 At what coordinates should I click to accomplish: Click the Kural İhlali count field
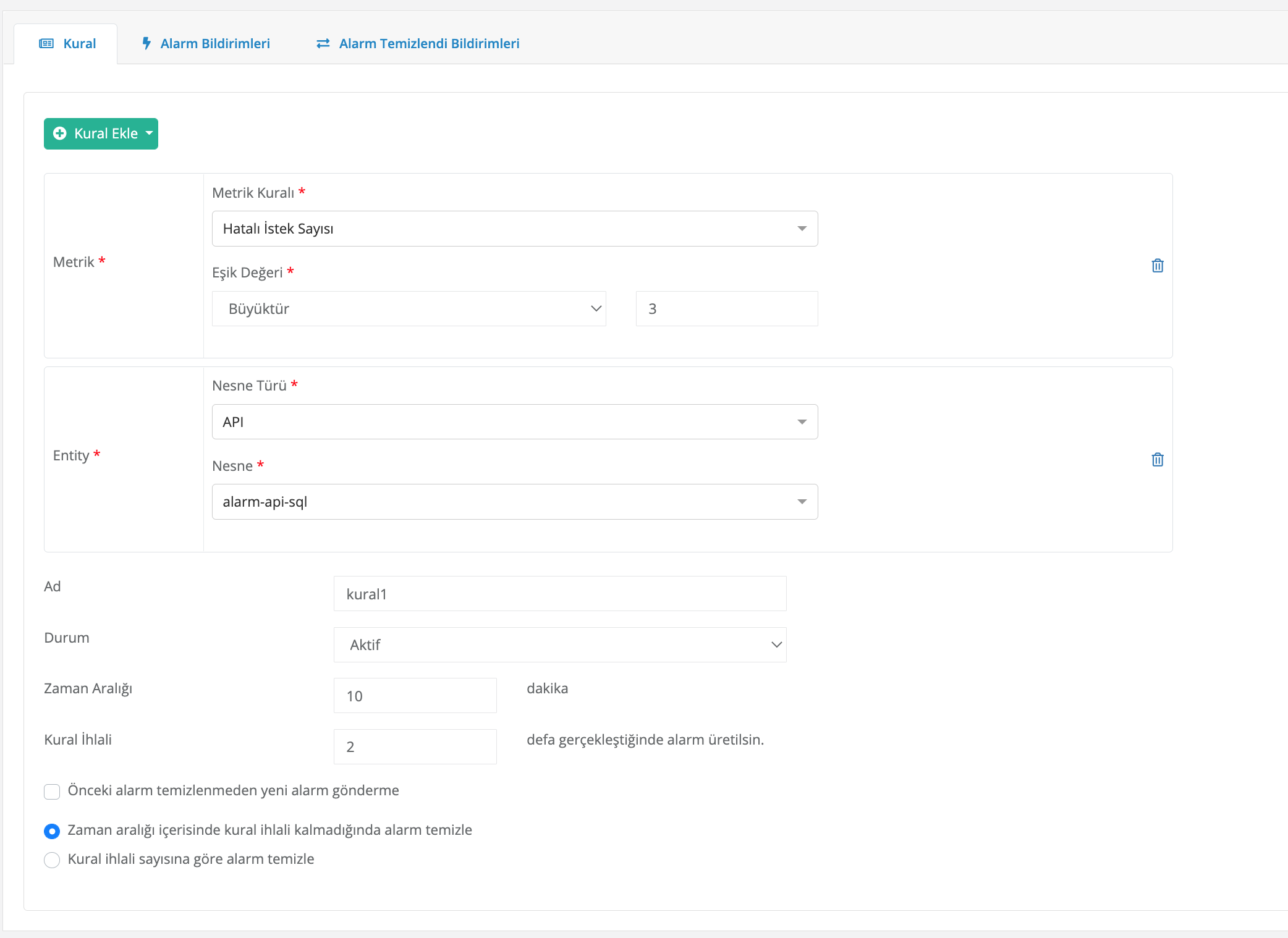coord(415,746)
